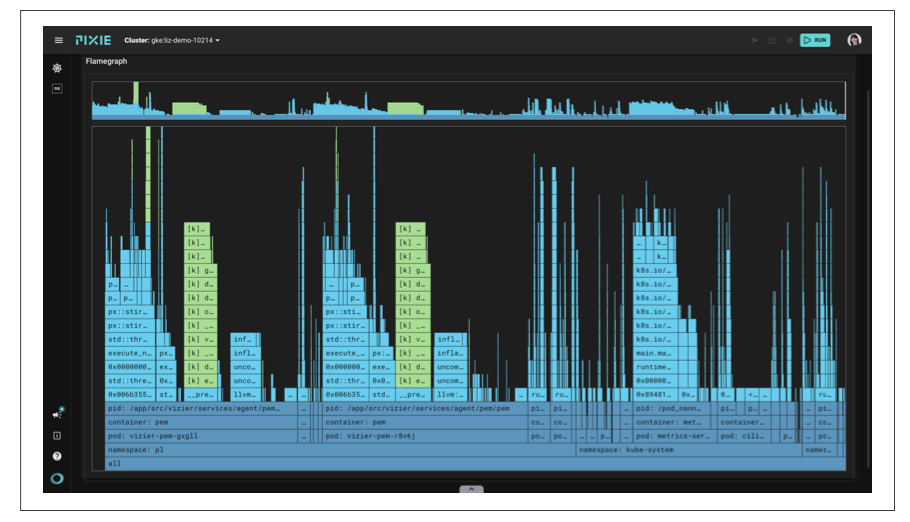Screen dimensions: 910x522
Task: Select the 'names…' namespace frame
Action: coord(821,450)
